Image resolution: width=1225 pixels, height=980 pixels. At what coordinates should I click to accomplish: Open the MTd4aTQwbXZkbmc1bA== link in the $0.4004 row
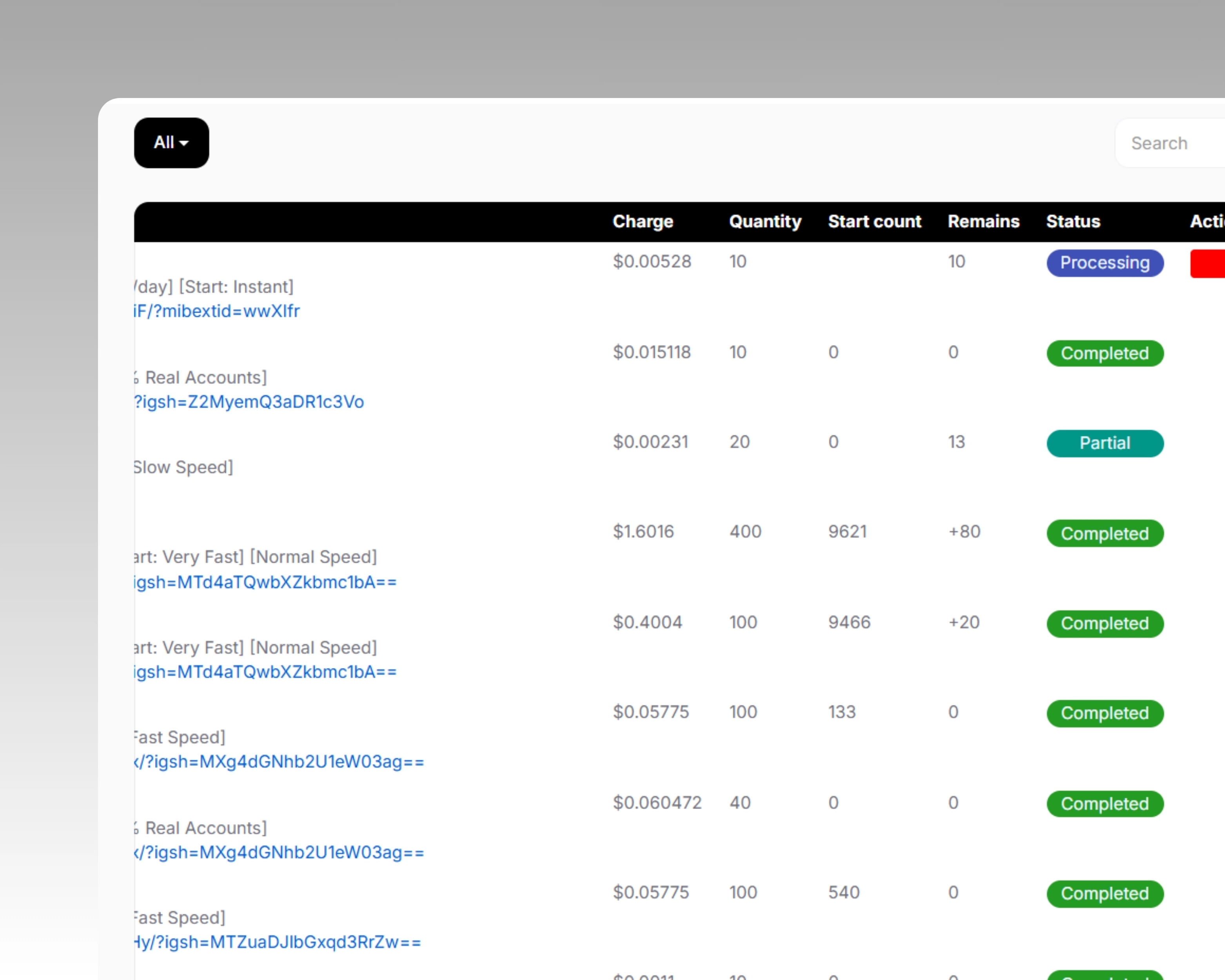(x=265, y=672)
